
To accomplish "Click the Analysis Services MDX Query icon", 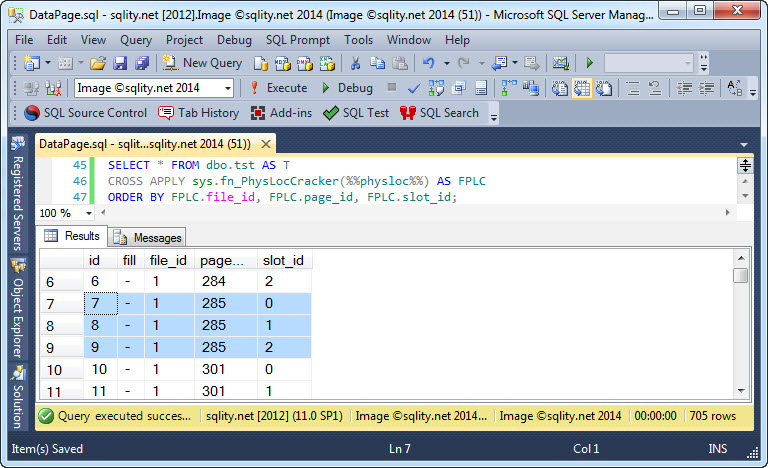I will pos(283,63).
